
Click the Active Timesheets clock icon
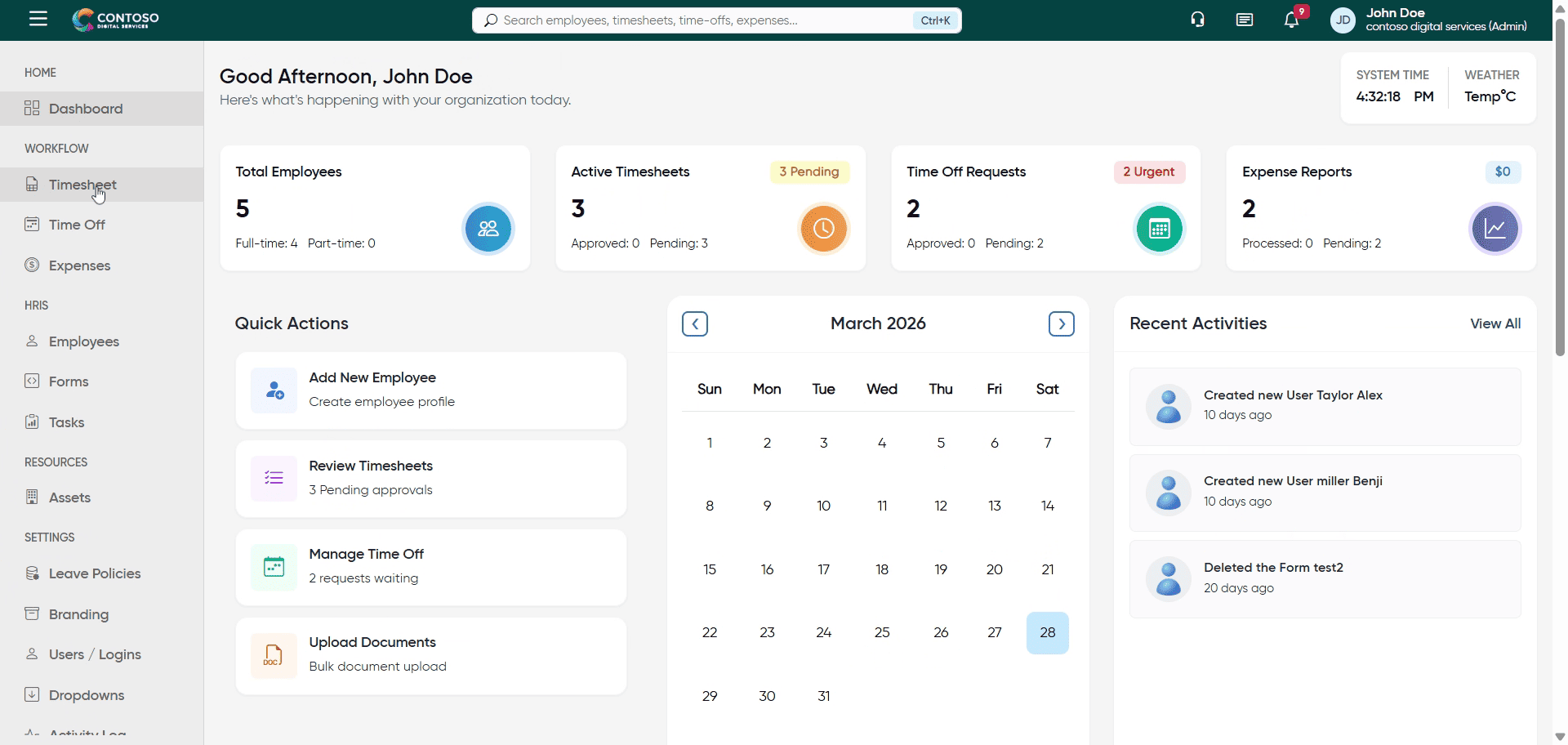point(823,229)
